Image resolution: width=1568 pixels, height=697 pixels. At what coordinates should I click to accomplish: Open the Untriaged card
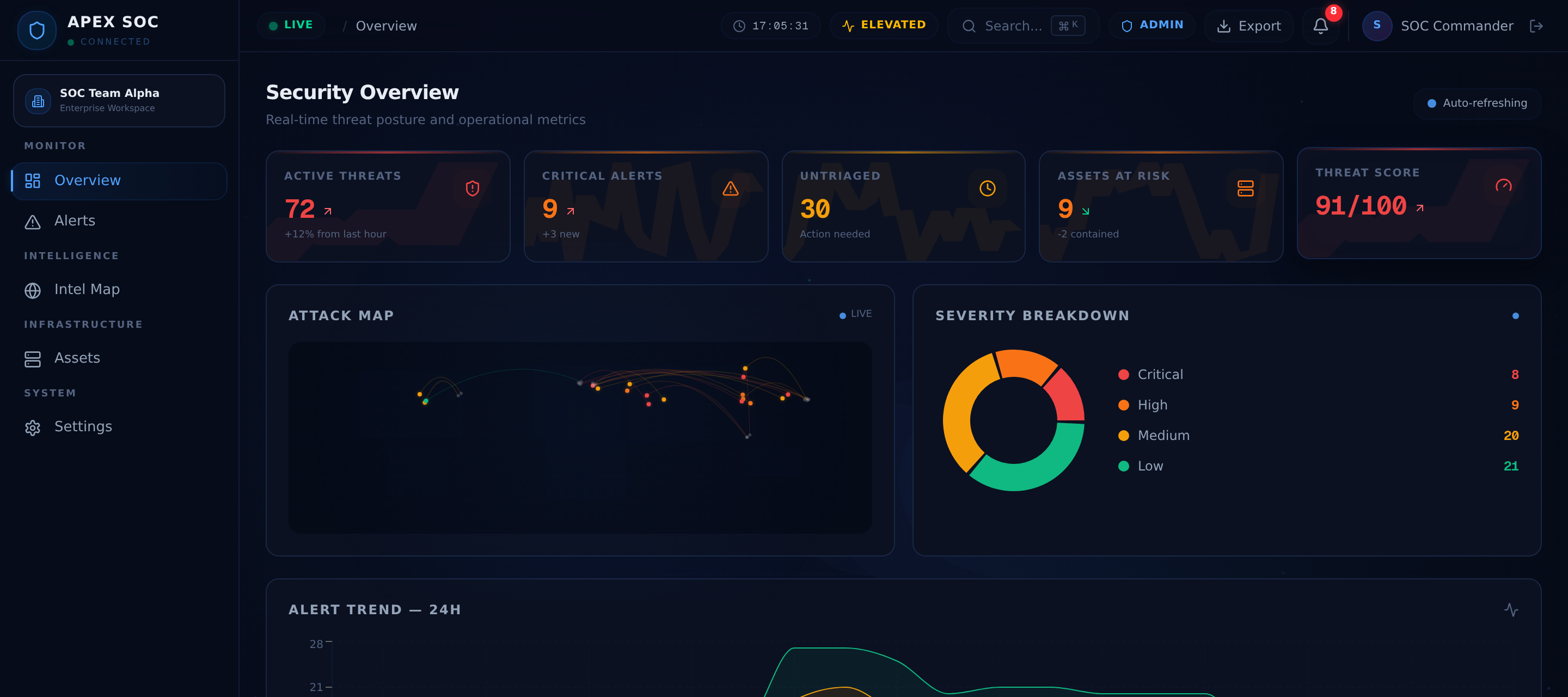(x=903, y=206)
